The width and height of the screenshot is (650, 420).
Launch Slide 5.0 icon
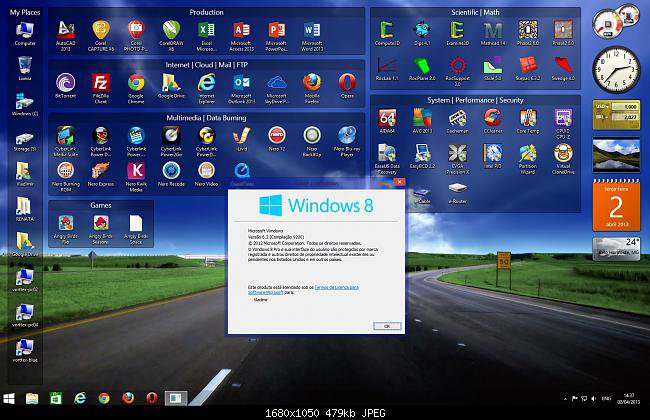pyautogui.click(x=493, y=68)
